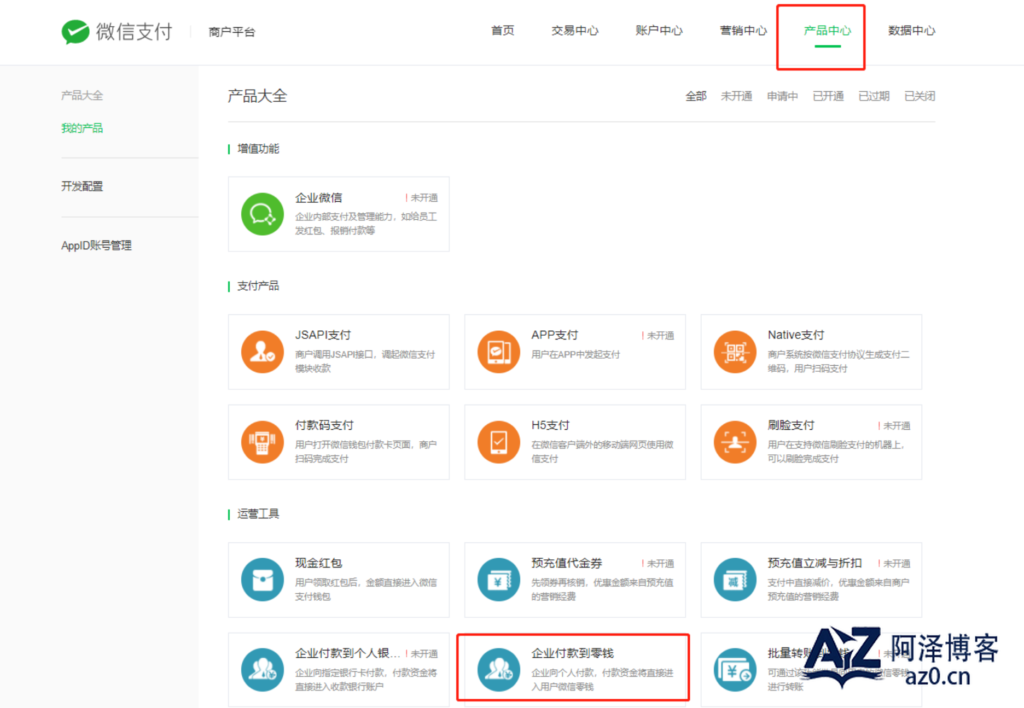Open the 现金红包 product title
Image resolution: width=1024 pixels, height=708 pixels.
[319, 563]
